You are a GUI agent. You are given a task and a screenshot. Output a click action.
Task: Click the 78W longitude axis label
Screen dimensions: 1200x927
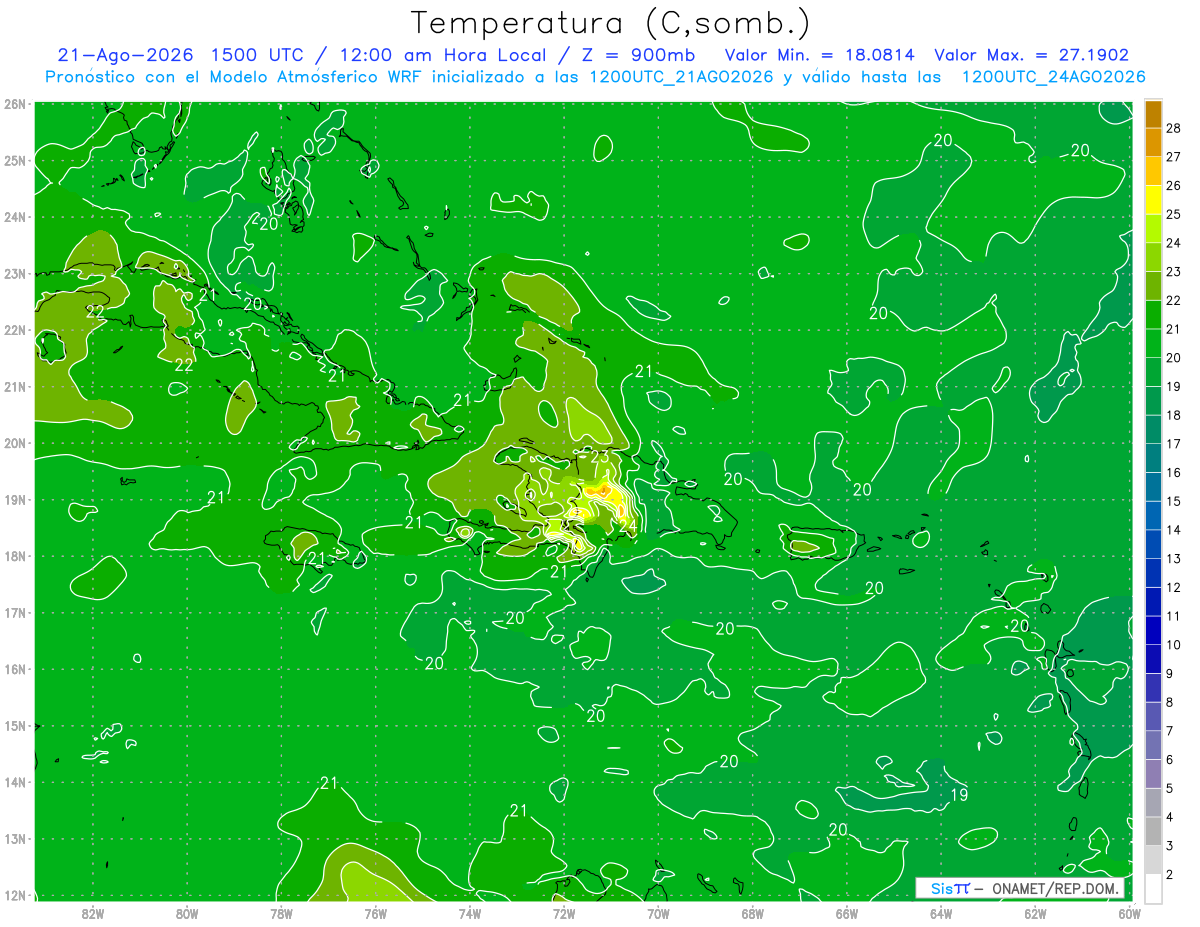(x=281, y=913)
